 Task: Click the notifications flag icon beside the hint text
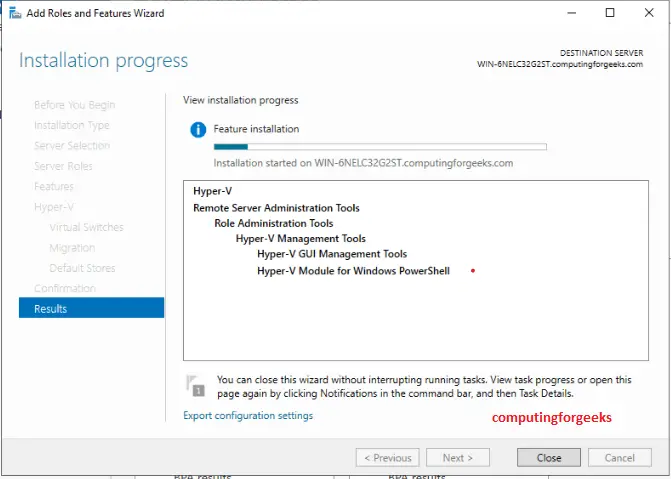coord(196,386)
